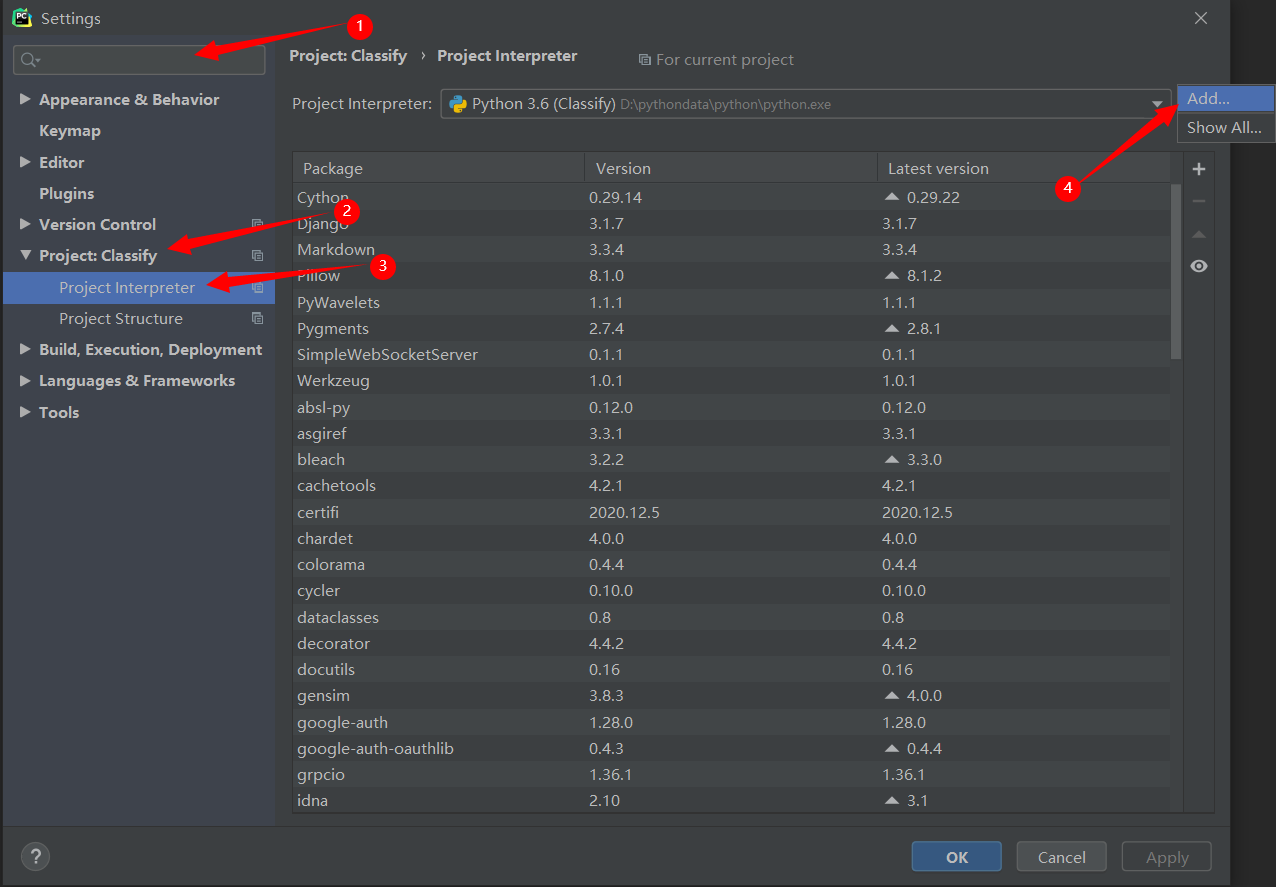Image resolution: width=1276 pixels, height=887 pixels.
Task: Expand Build, Execution, Deployment section
Action: (25, 349)
